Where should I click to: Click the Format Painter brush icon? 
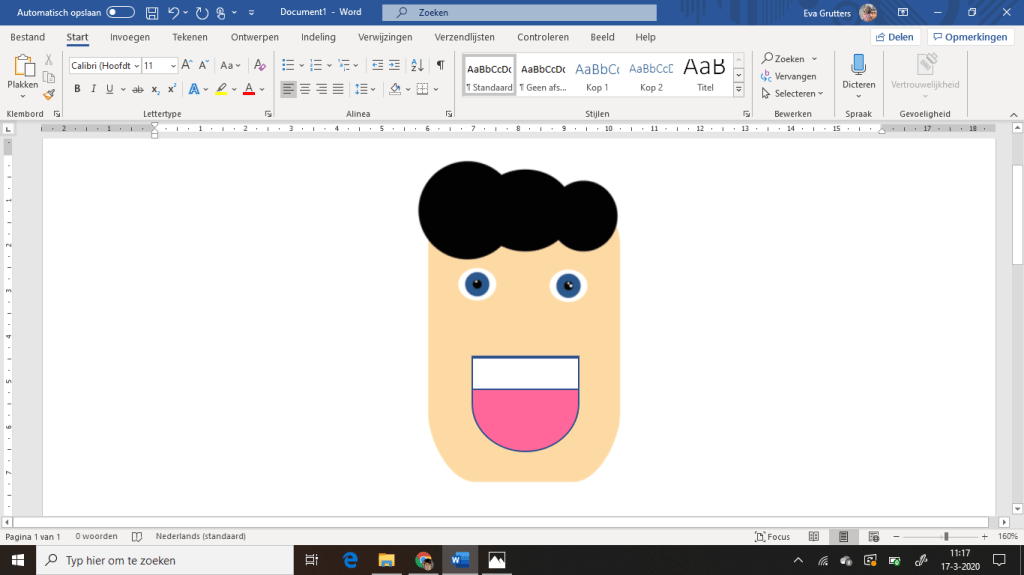click(49, 95)
